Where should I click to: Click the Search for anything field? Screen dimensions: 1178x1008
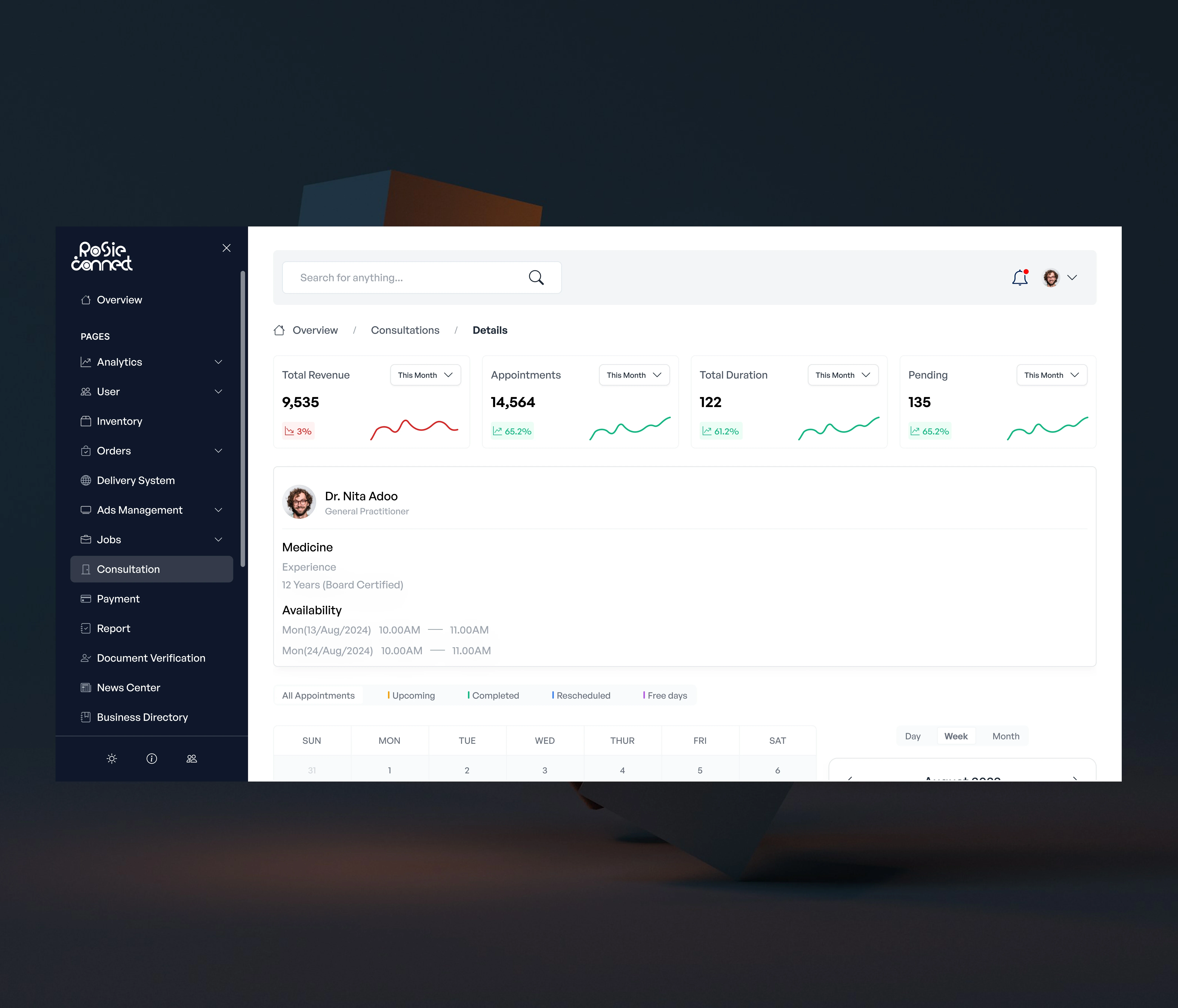[x=404, y=277]
